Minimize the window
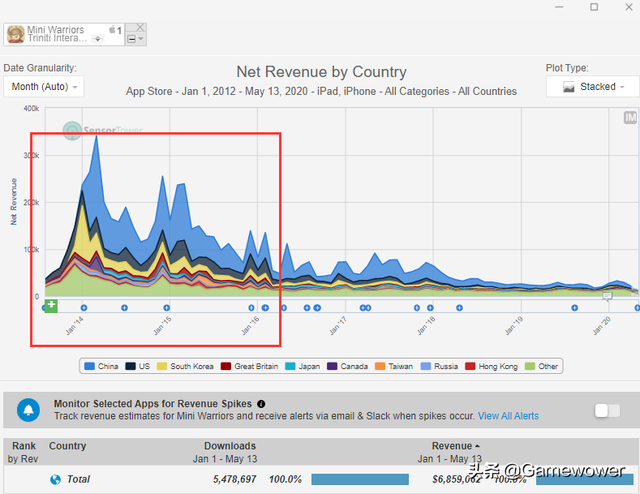 click(x=559, y=7)
